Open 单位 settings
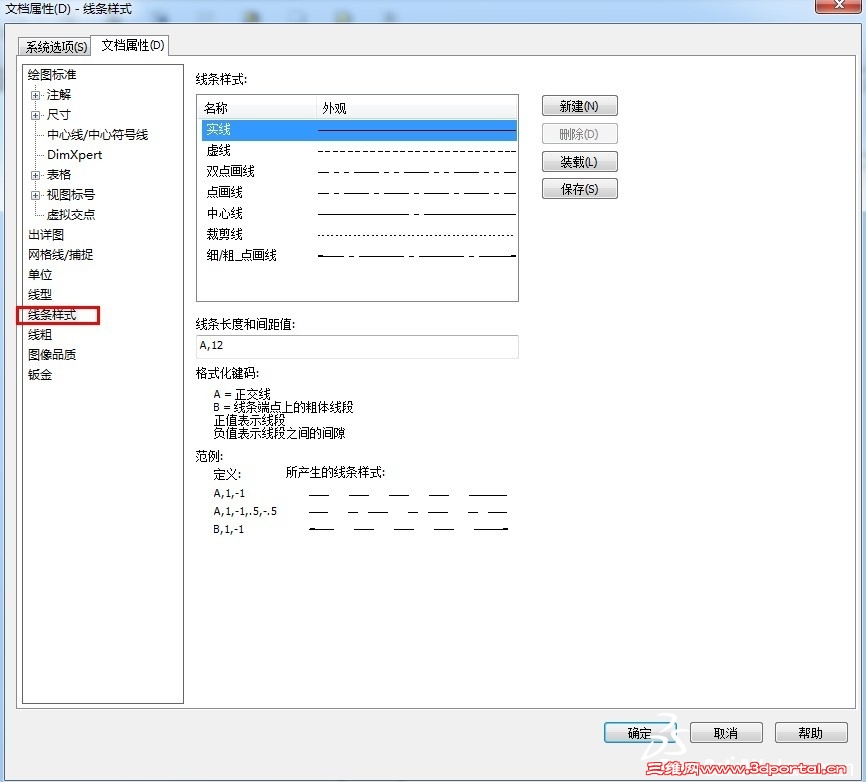 tap(40, 274)
